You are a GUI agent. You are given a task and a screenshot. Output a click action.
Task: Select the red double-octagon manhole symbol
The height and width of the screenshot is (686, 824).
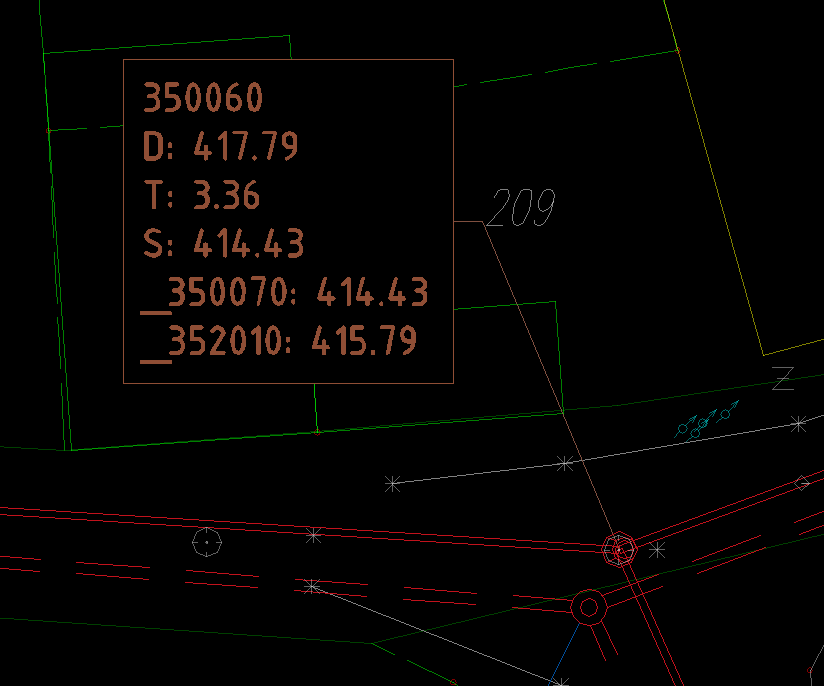point(620,549)
